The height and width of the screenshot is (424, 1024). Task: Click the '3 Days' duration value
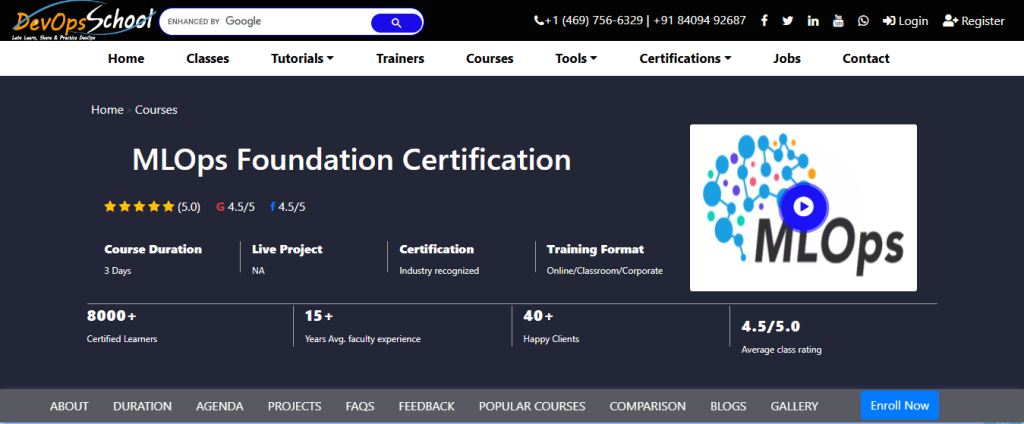click(x=118, y=270)
